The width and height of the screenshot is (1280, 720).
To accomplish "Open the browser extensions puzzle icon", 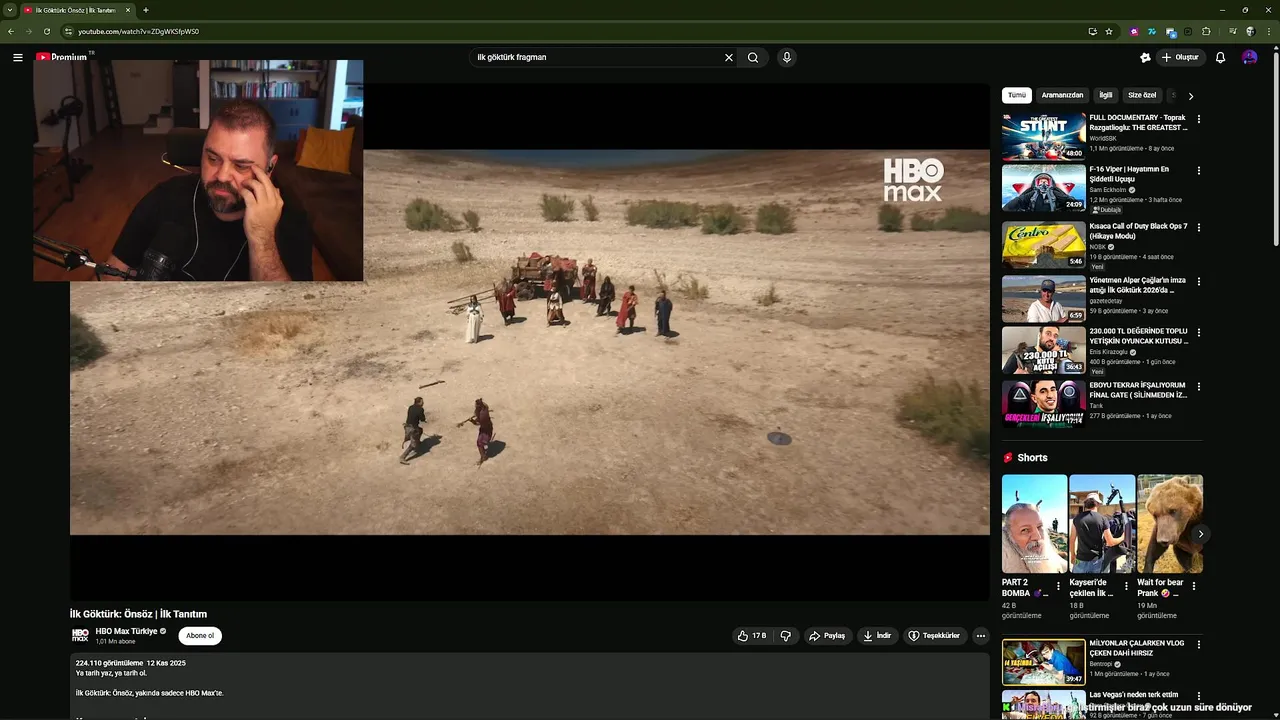I will pyautogui.click(x=1206, y=31).
